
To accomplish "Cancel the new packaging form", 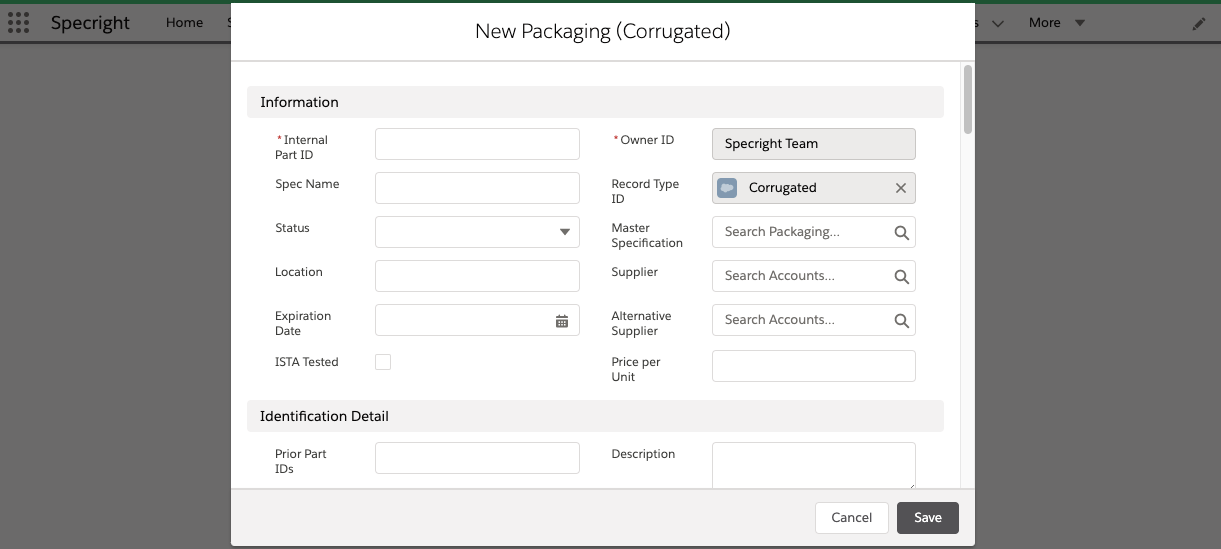I will (x=851, y=517).
